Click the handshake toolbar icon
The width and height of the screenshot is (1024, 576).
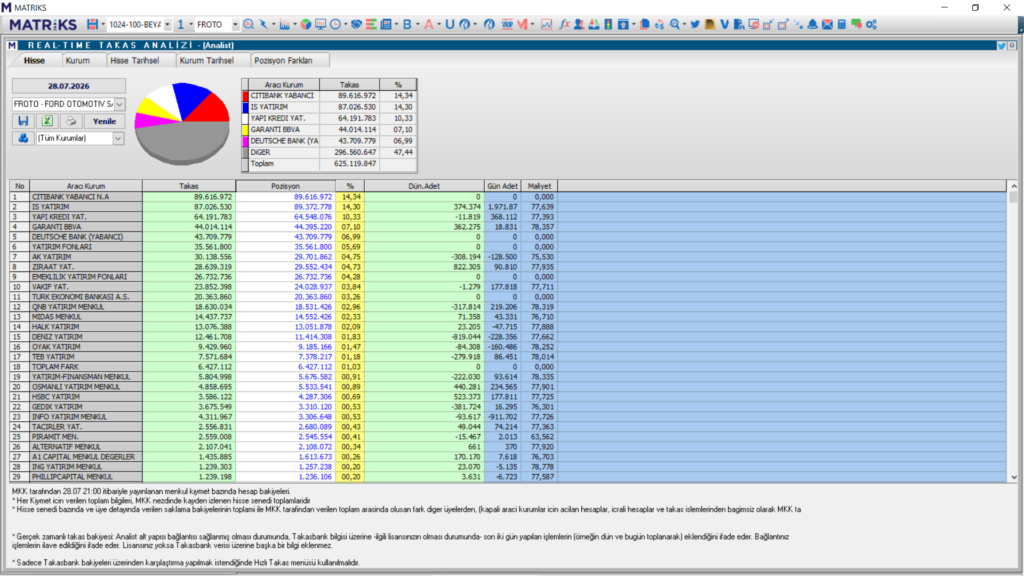pyautogui.click(x=356, y=24)
